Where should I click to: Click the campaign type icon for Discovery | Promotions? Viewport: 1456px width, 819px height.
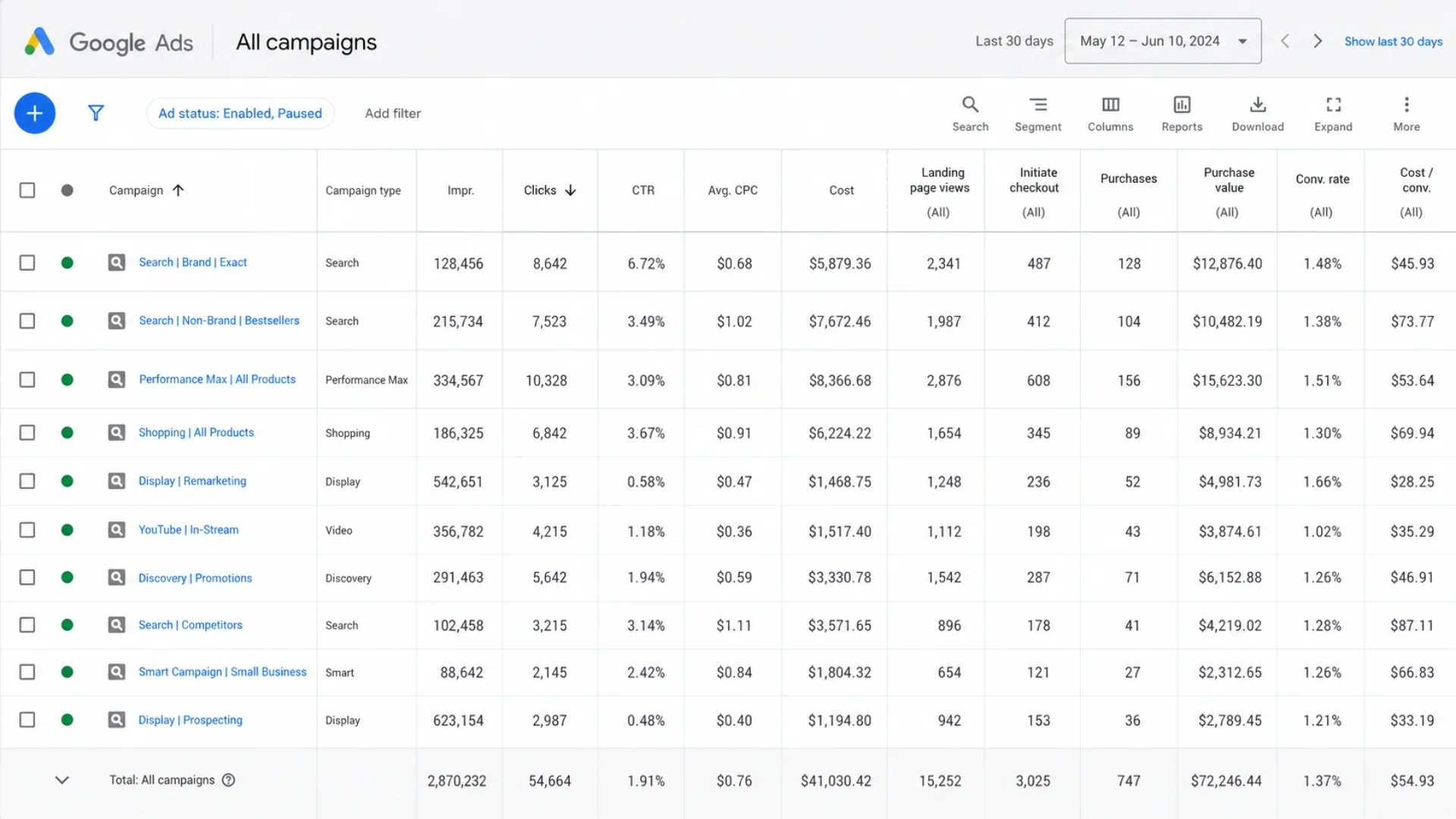[116, 578]
